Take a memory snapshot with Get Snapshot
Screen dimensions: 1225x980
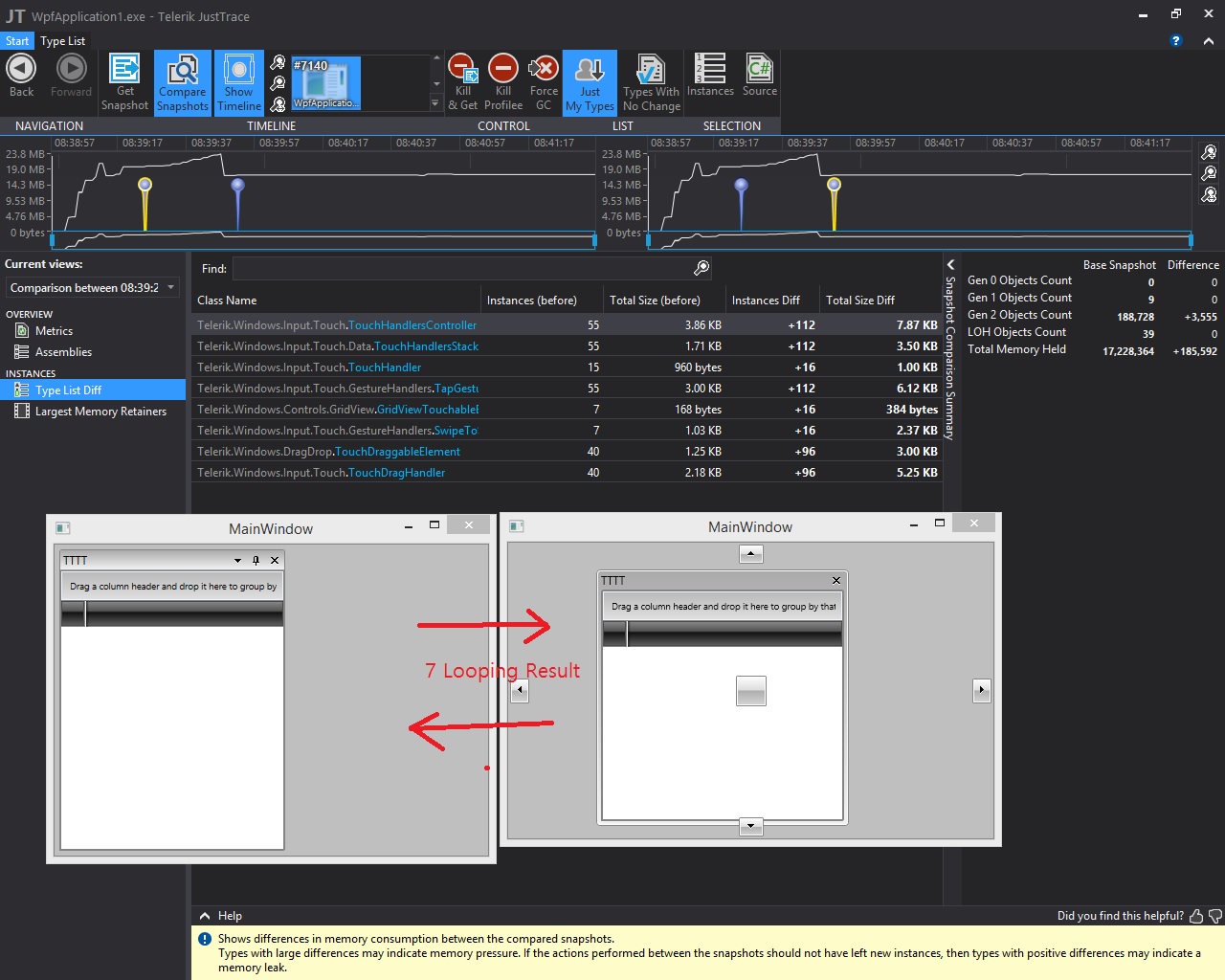[124, 82]
